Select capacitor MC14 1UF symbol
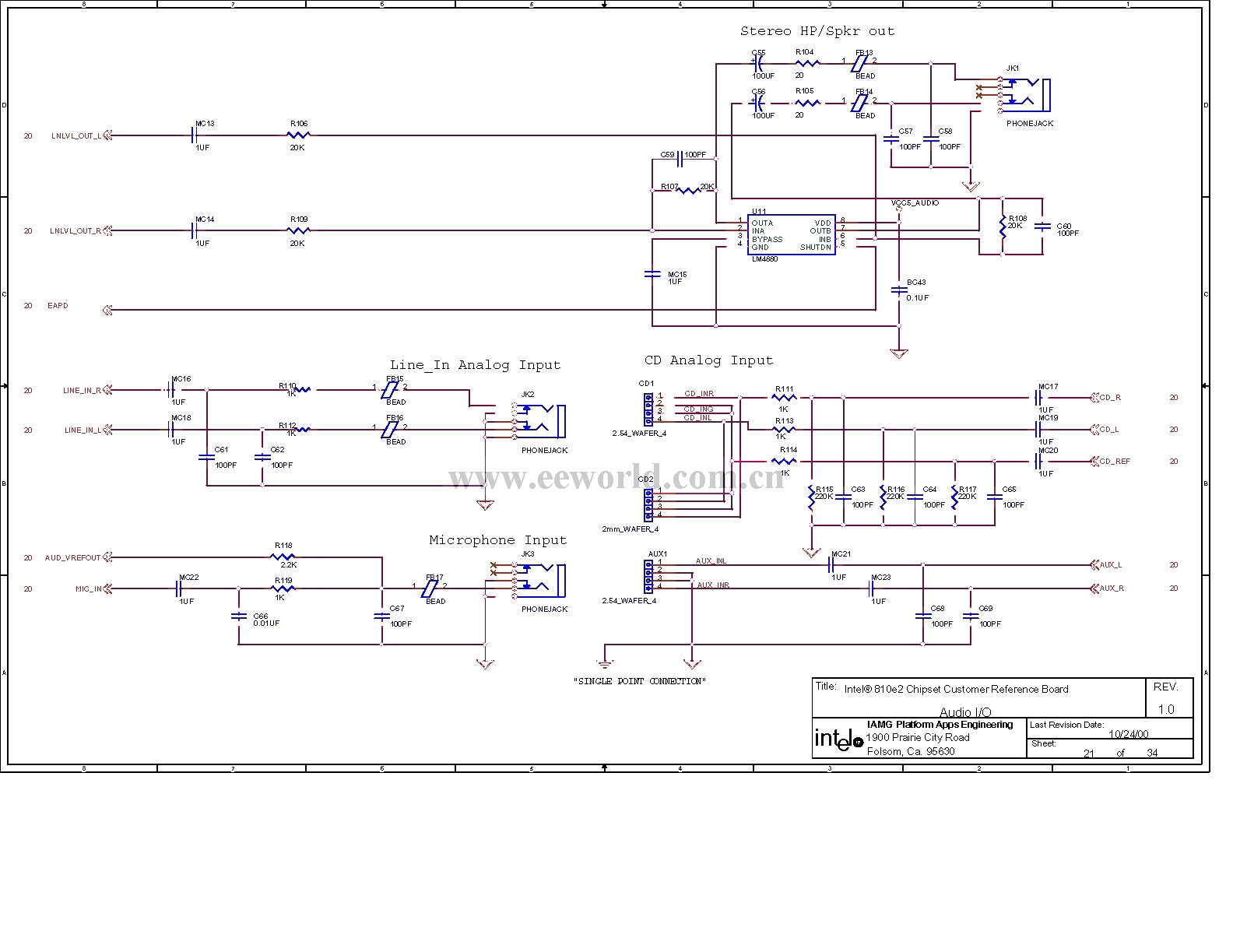 (195, 230)
